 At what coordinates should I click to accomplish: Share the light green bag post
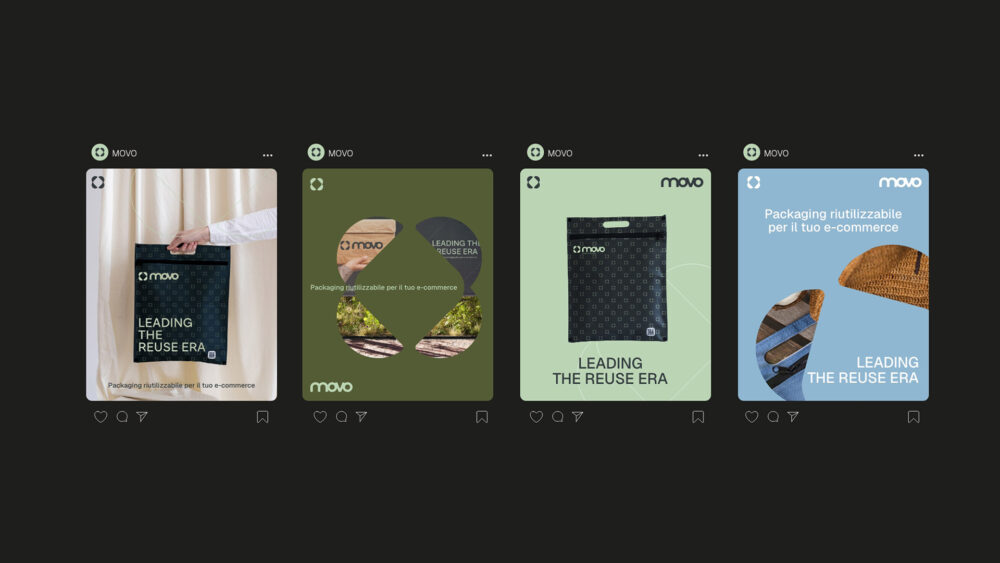pyautogui.click(x=578, y=416)
